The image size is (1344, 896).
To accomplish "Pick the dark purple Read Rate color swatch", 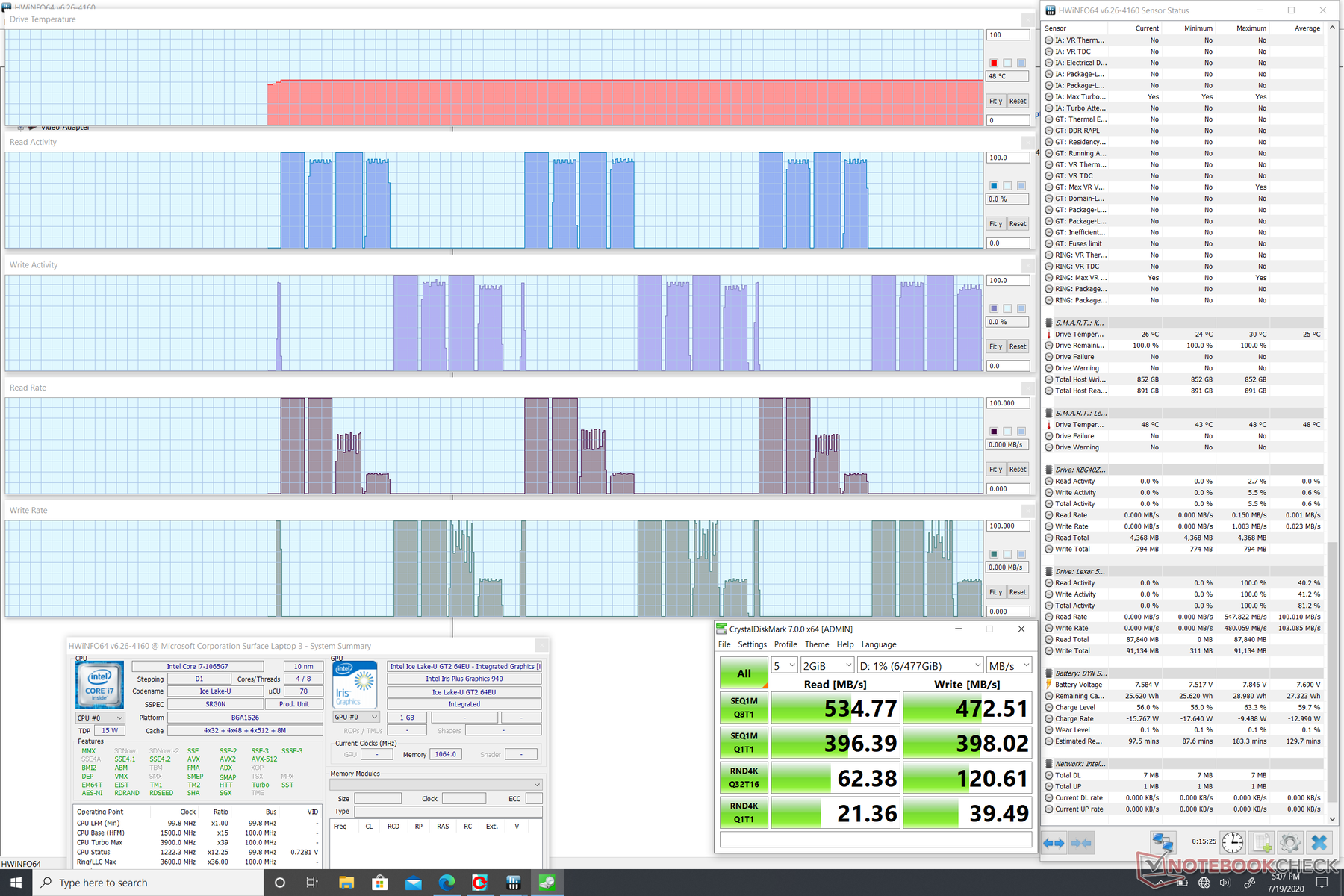I will pyautogui.click(x=994, y=432).
